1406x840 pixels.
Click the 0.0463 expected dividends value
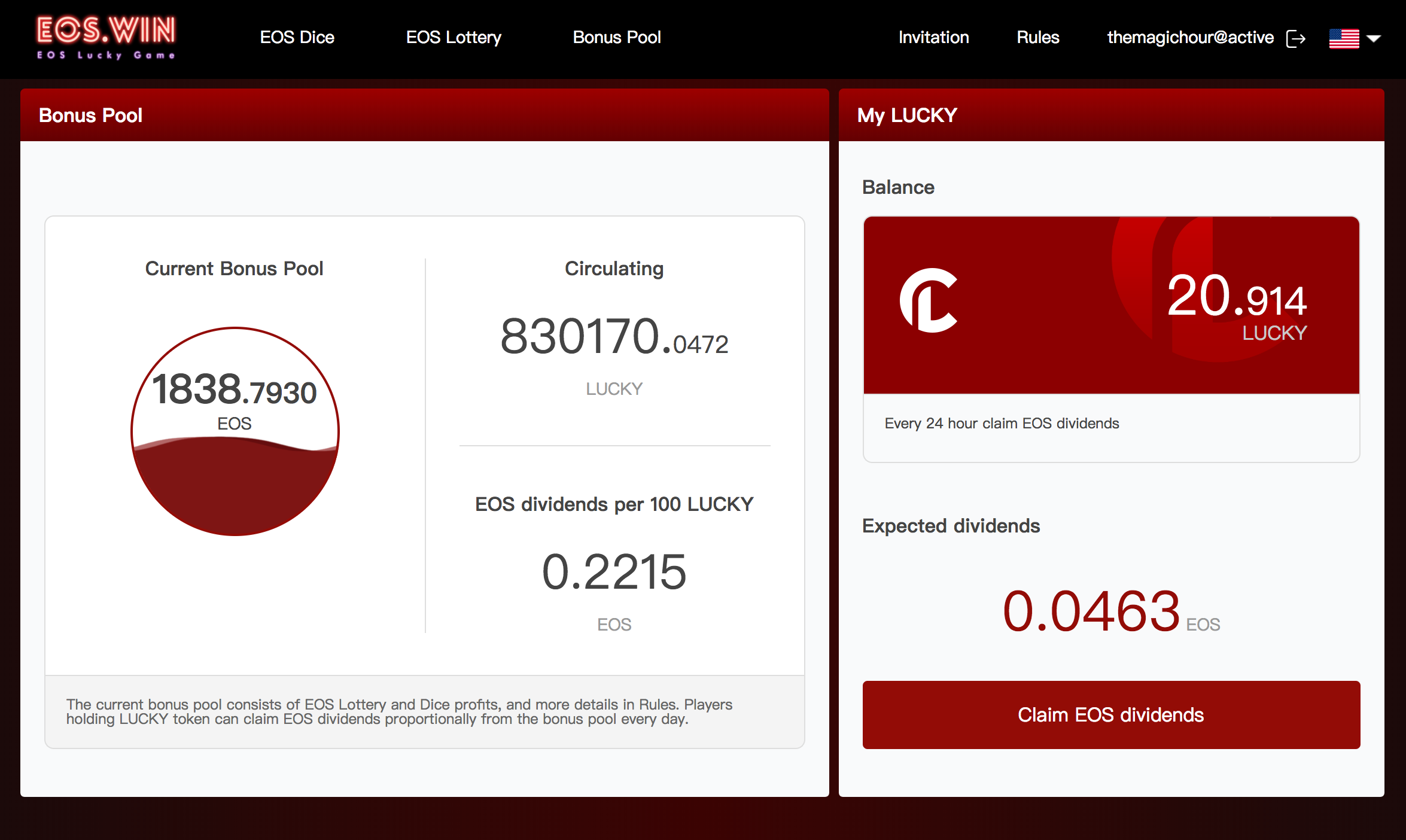tap(1091, 611)
